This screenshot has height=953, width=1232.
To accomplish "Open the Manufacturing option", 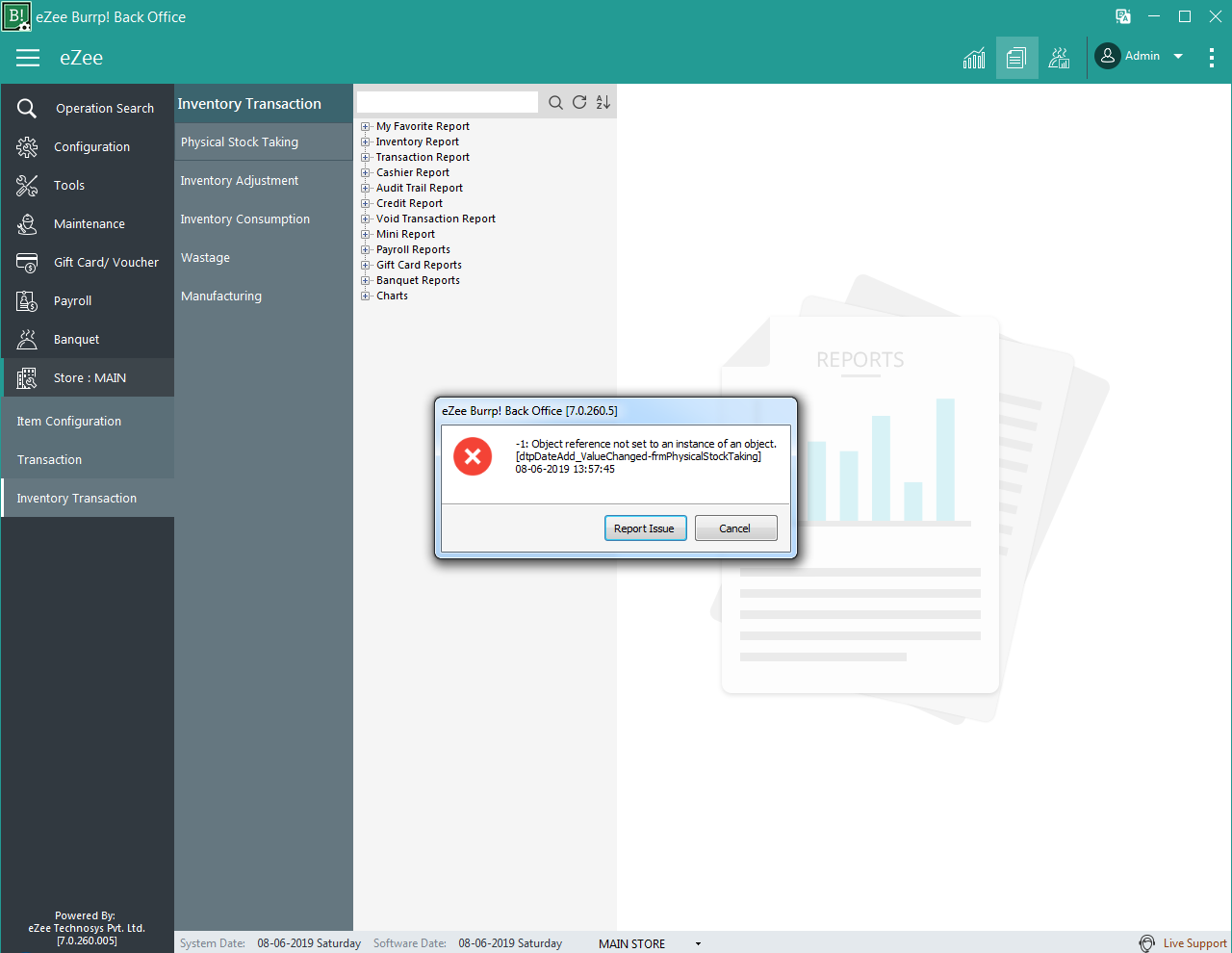I will point(264,296).
